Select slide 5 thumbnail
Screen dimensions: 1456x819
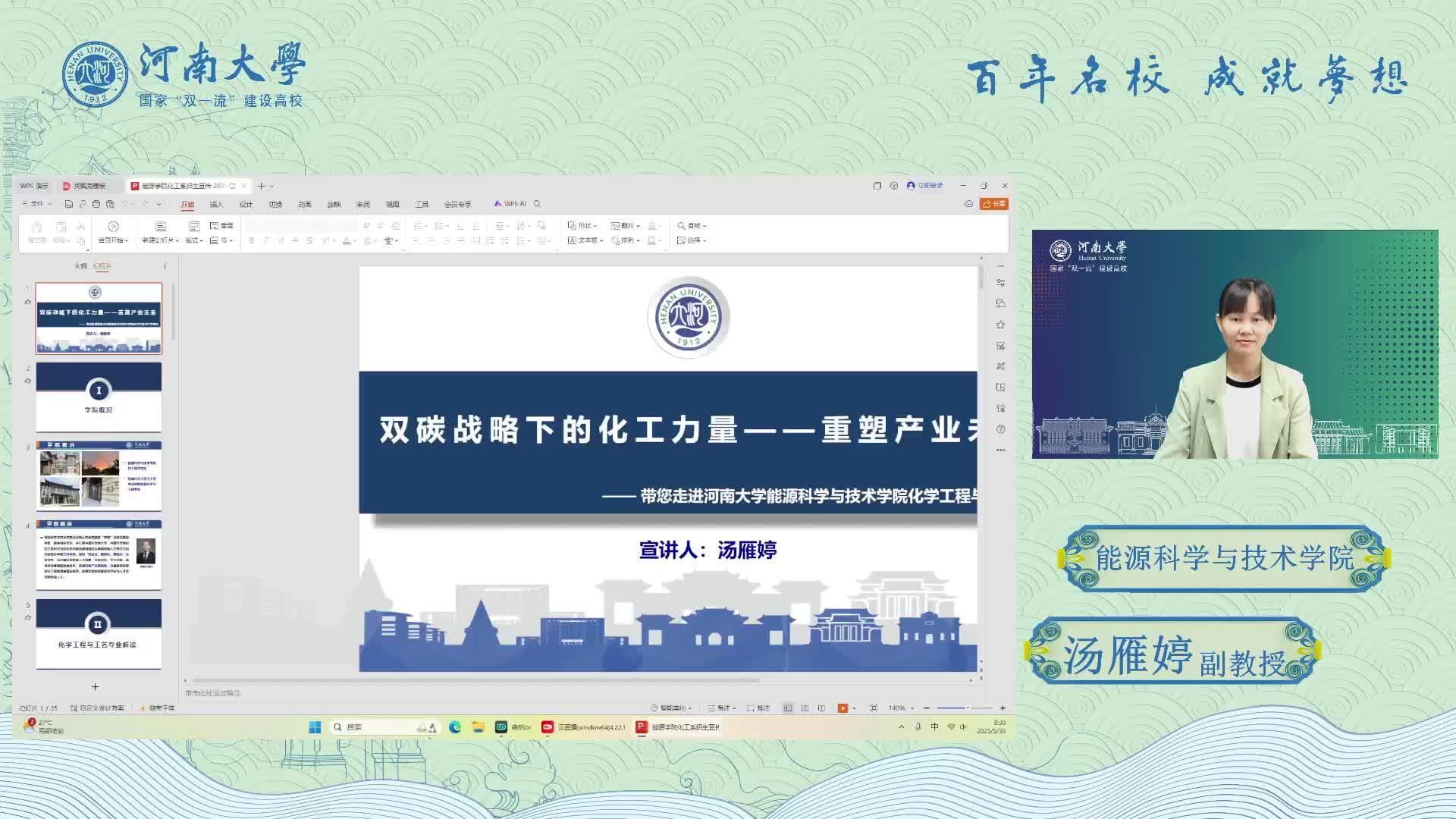tap(99, 634)
